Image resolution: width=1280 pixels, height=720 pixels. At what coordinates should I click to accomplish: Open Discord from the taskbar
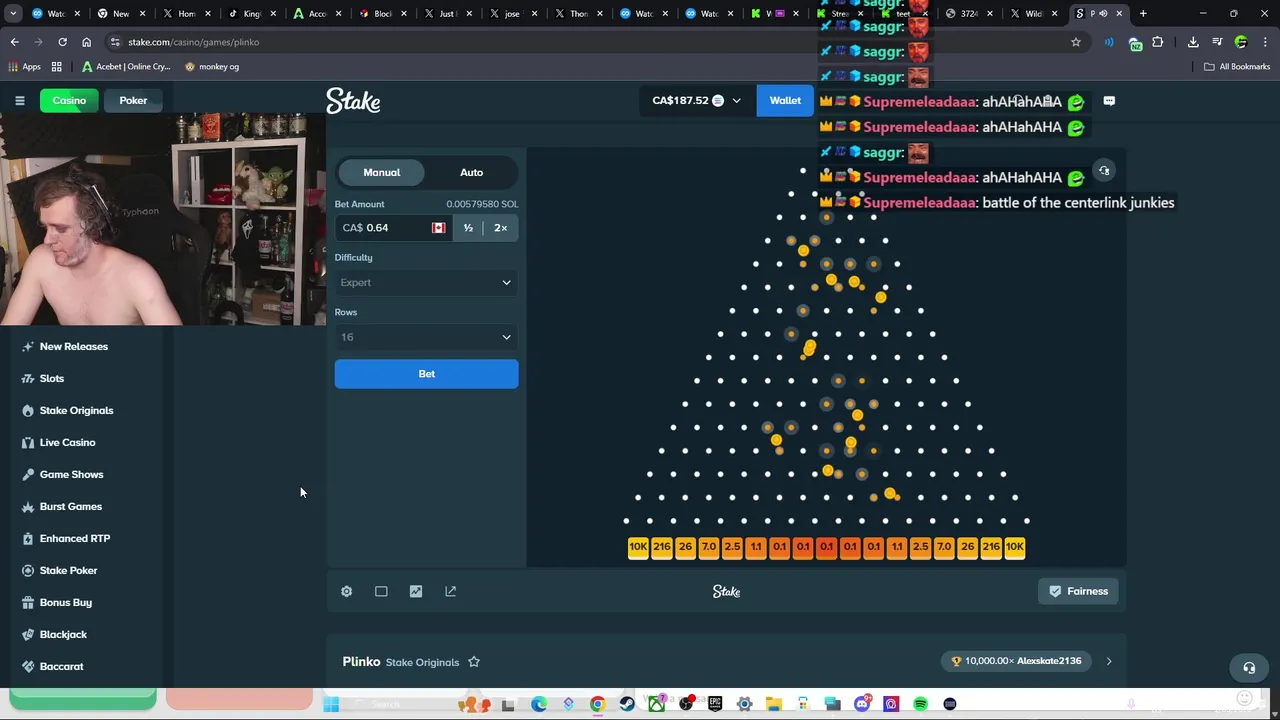[x=862, y=704]
